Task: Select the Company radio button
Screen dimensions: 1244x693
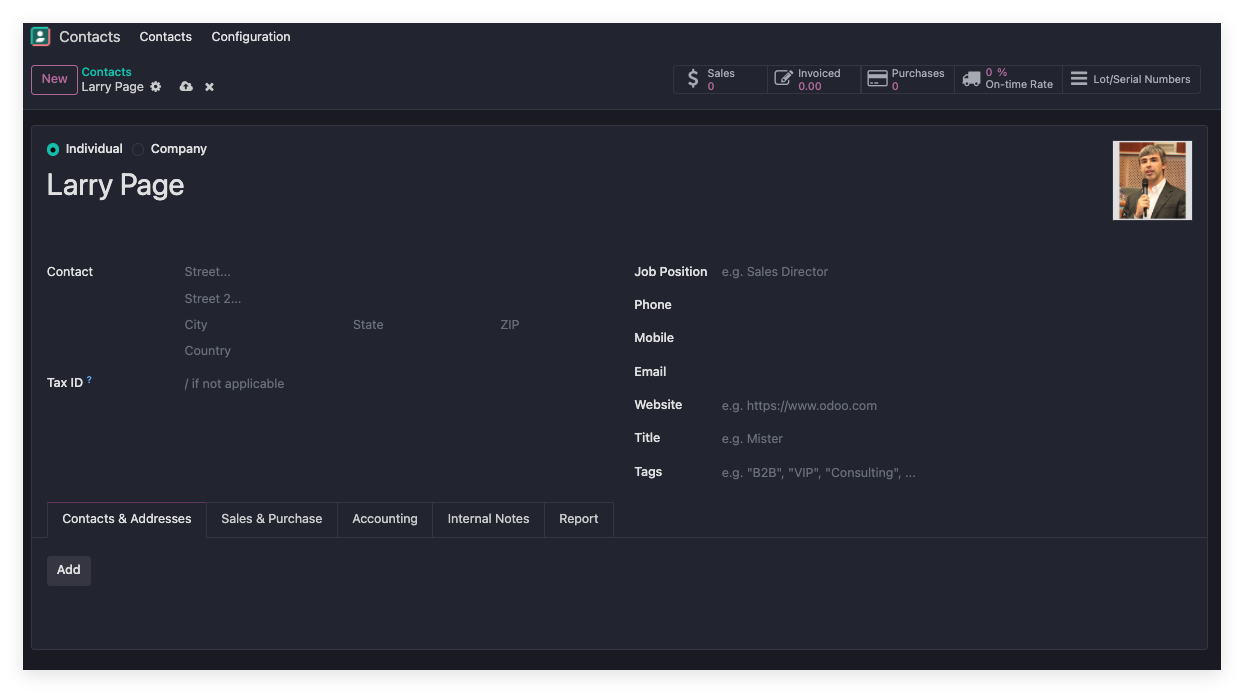Action: point(138,149)
